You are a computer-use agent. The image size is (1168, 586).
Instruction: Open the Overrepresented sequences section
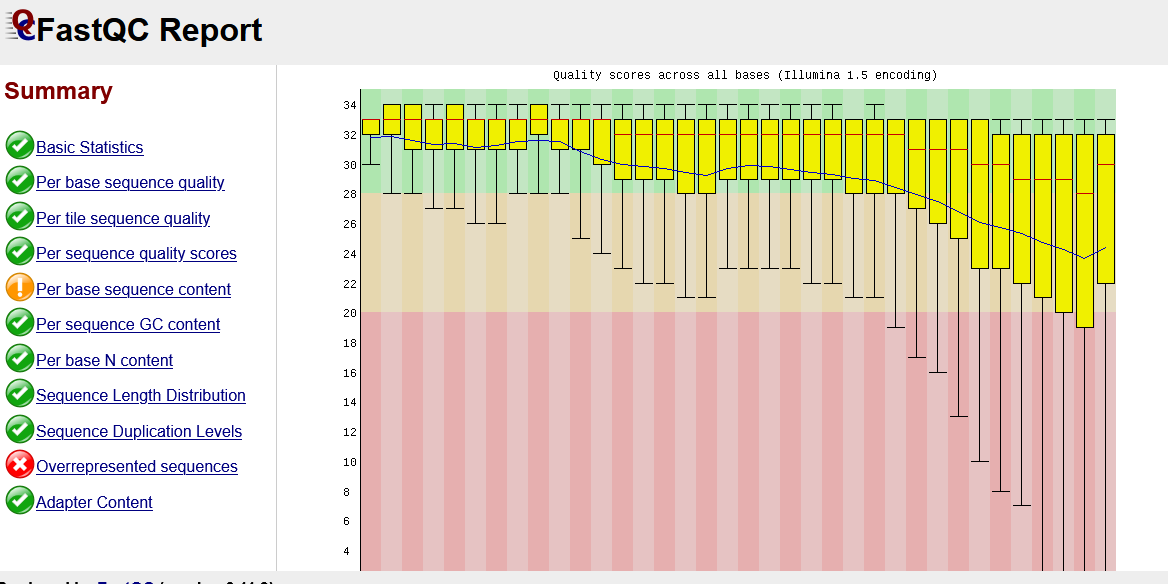(136, 465)
